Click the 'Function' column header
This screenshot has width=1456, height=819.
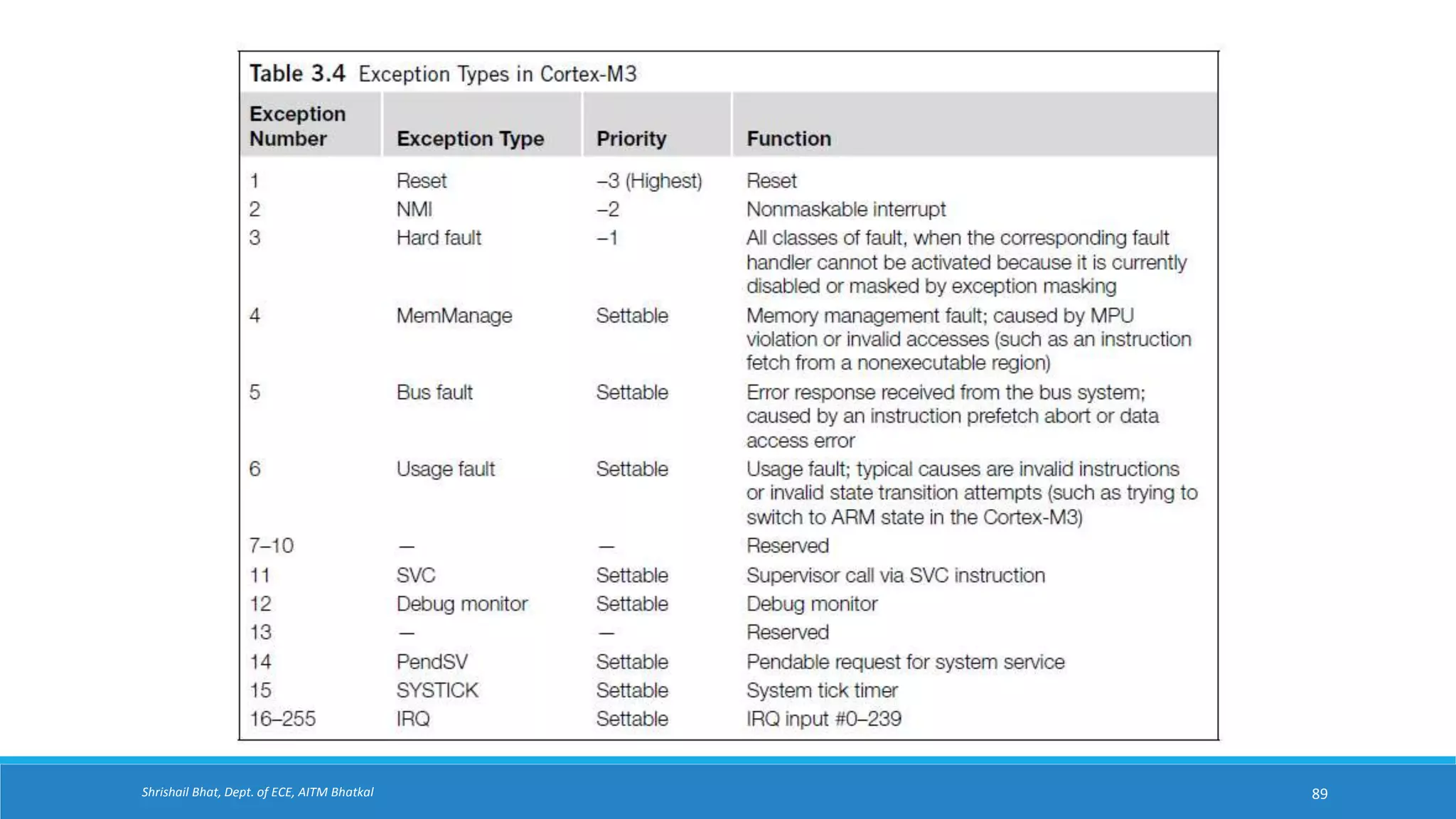point(788,139)
